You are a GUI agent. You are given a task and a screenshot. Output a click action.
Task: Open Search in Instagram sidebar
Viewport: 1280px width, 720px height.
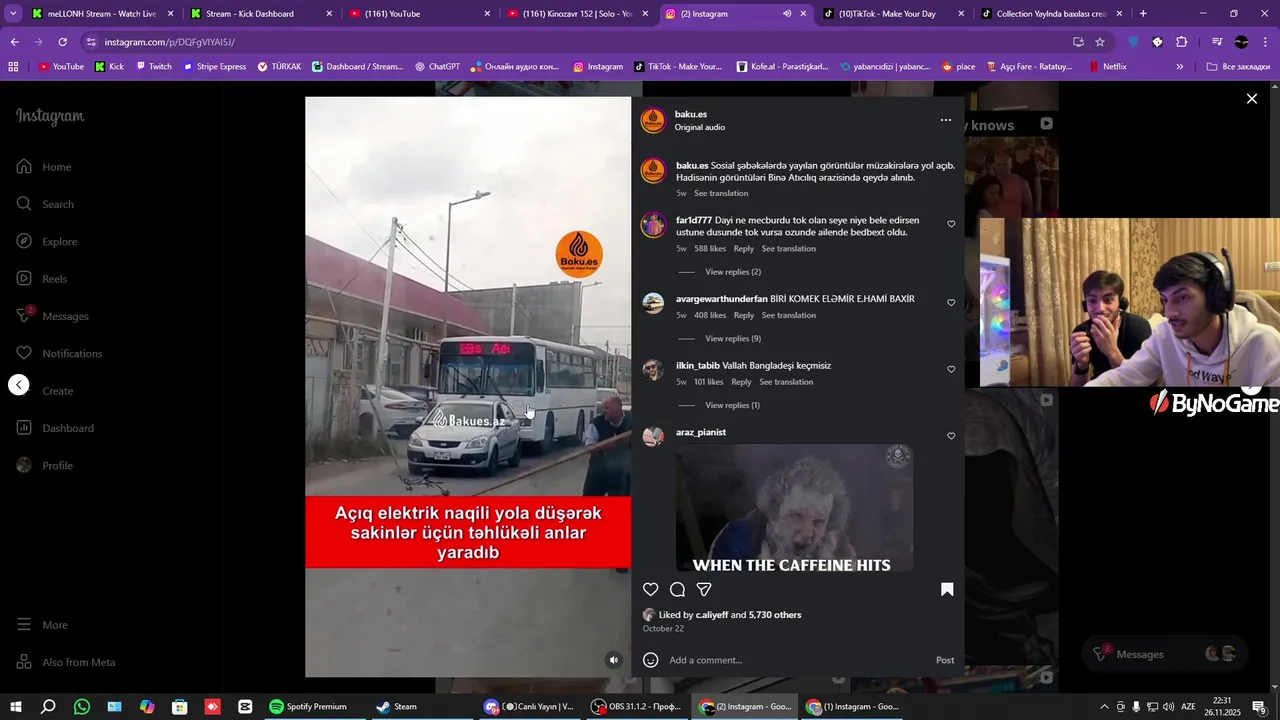[45, 204]
